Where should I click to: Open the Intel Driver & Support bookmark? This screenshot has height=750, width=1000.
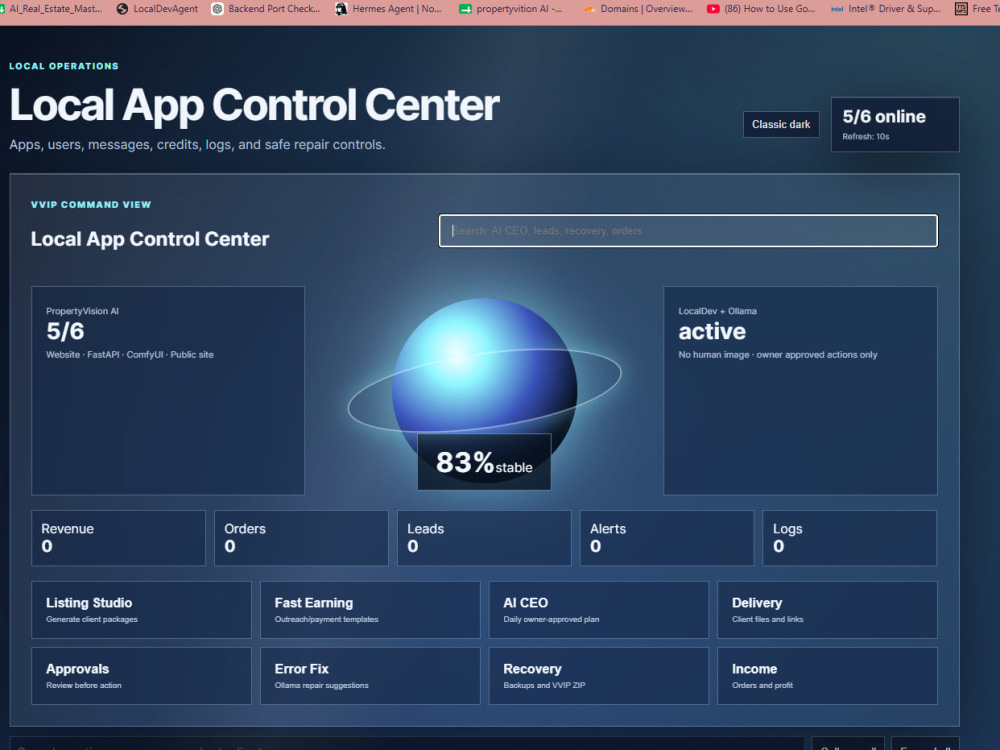click(886, 9)
